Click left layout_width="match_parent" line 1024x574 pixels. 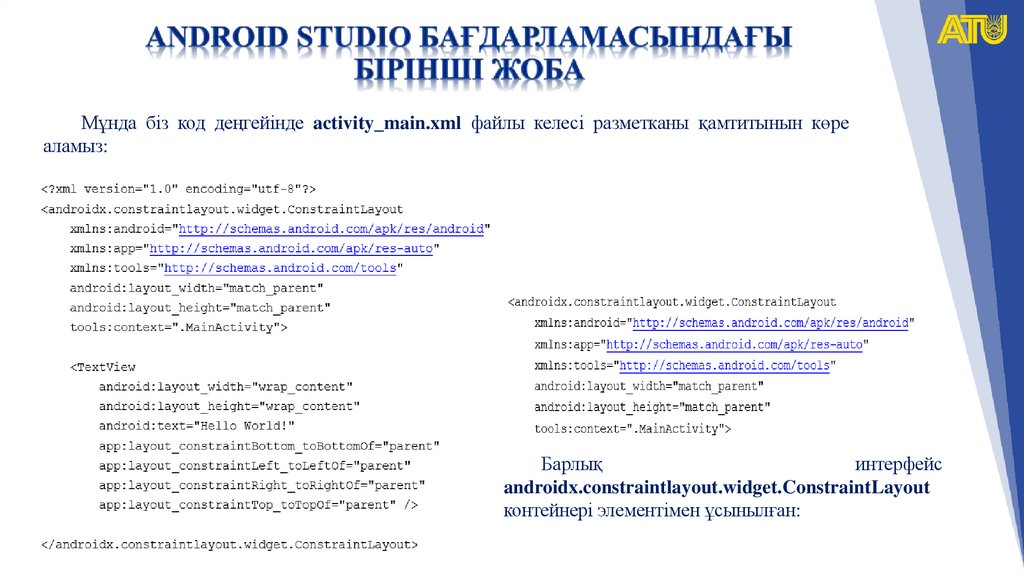(x=197, y=288)
